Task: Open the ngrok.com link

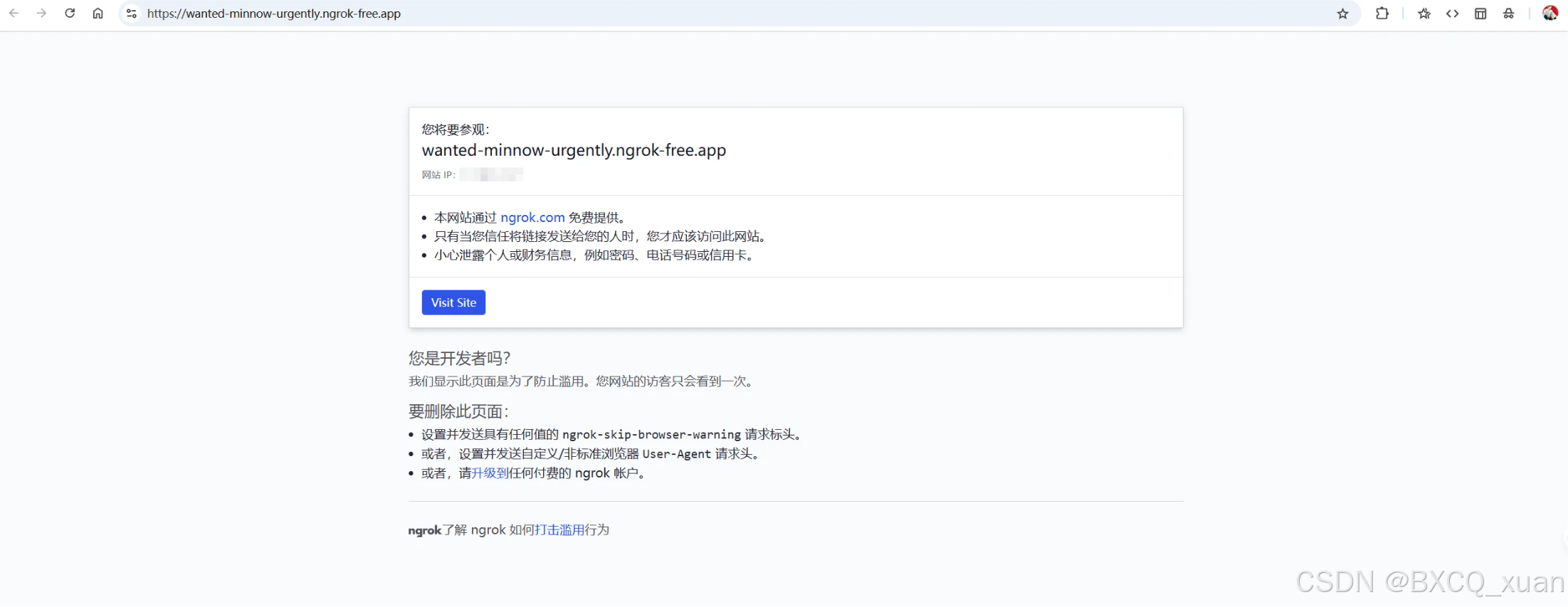Action: pos(532,218)
